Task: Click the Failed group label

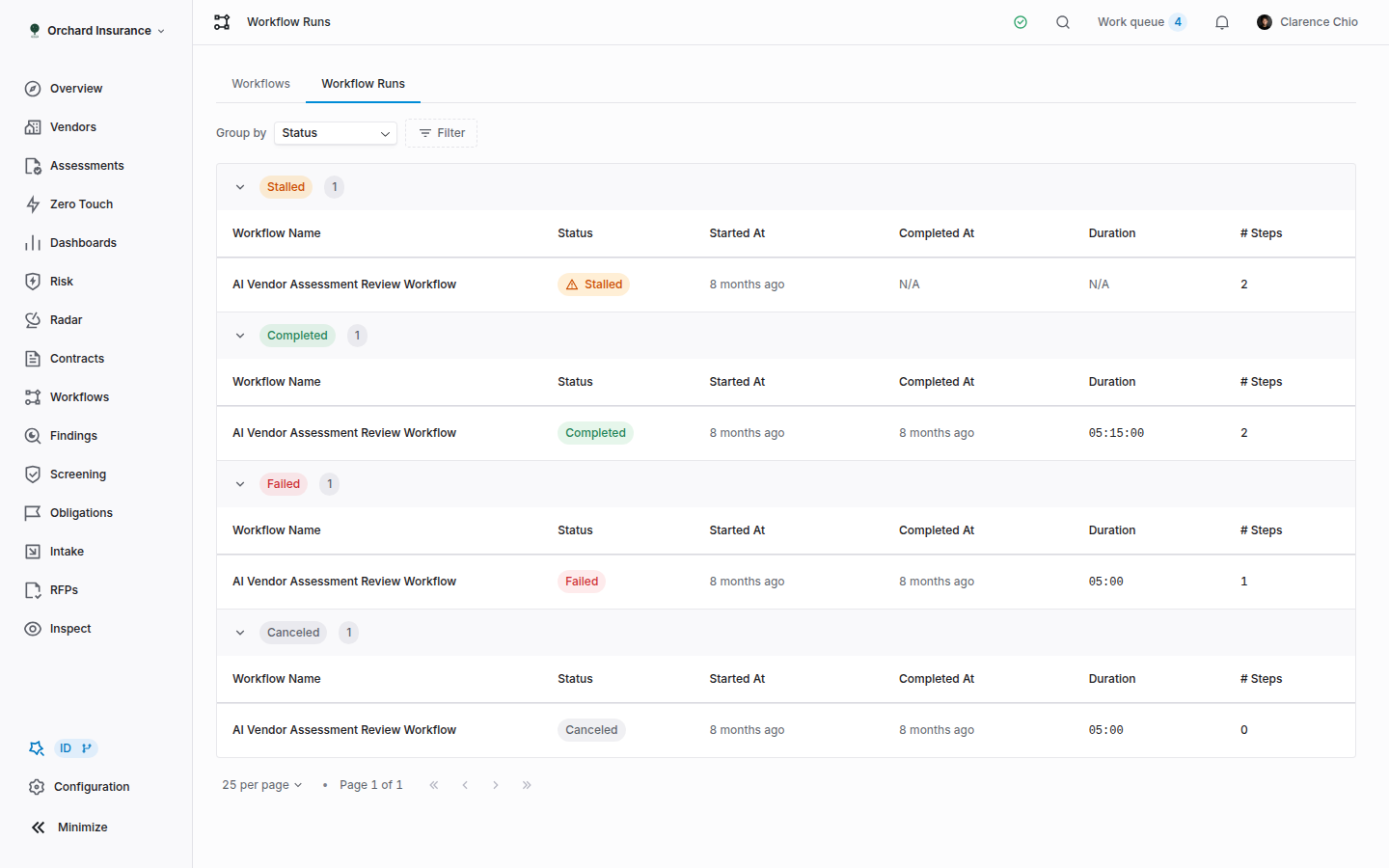Action: pos(284,484)
